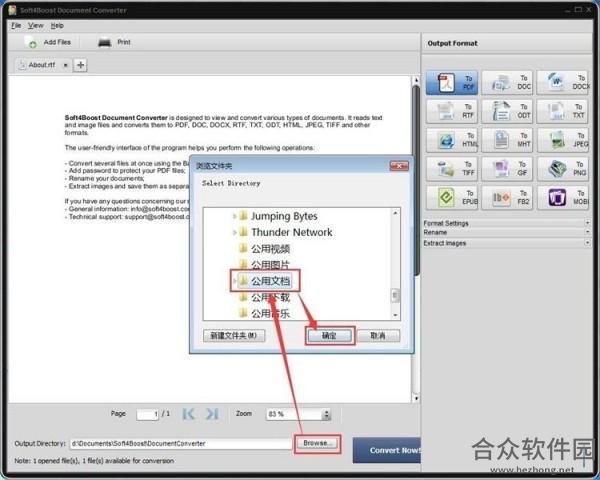Click the folder tree scrollbar up arrow
This screenshot has height=480, width=600.
[396, 212]
